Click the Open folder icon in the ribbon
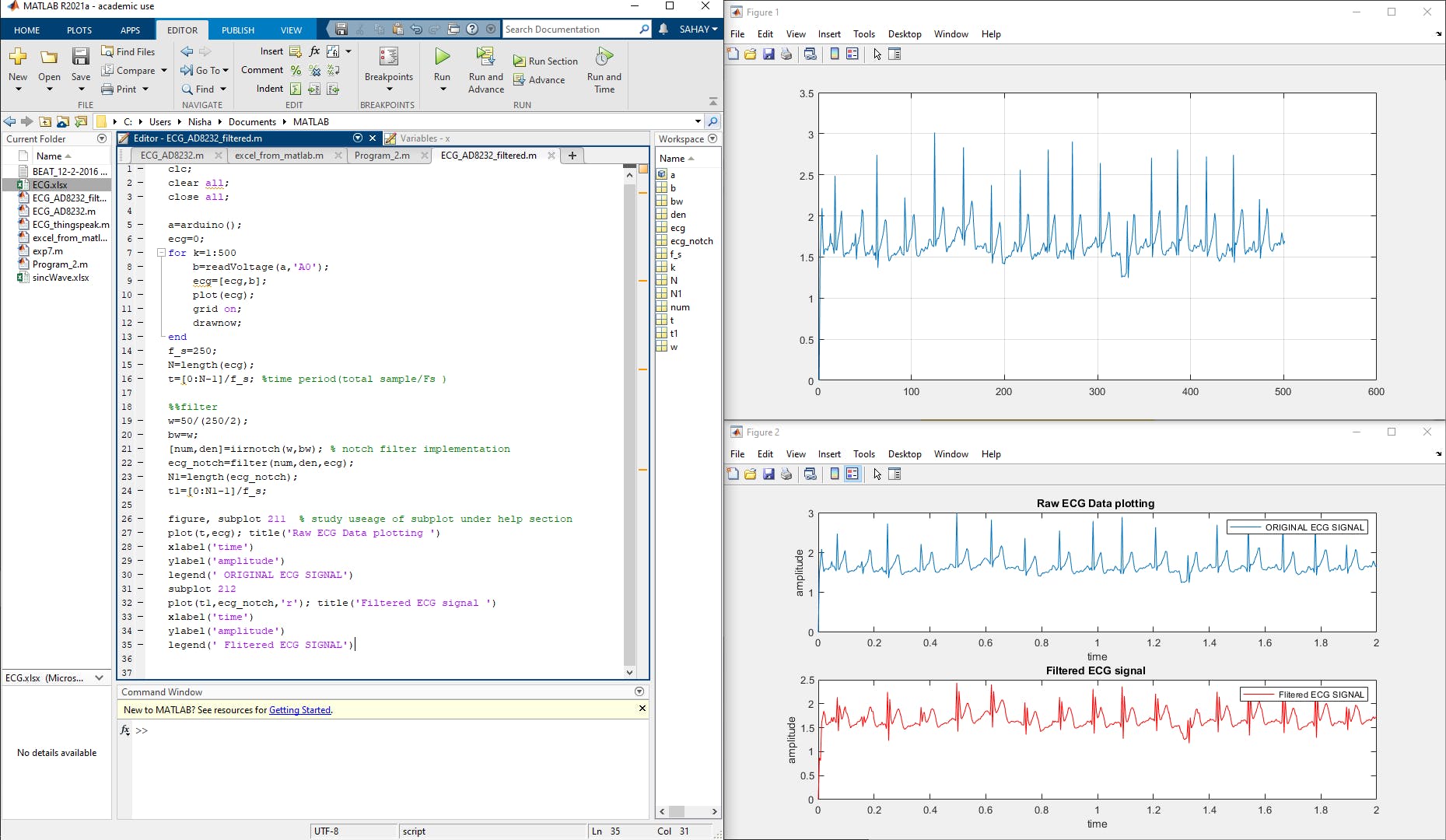The width and height of the screenshot is (1446, 840). (49, 57)
